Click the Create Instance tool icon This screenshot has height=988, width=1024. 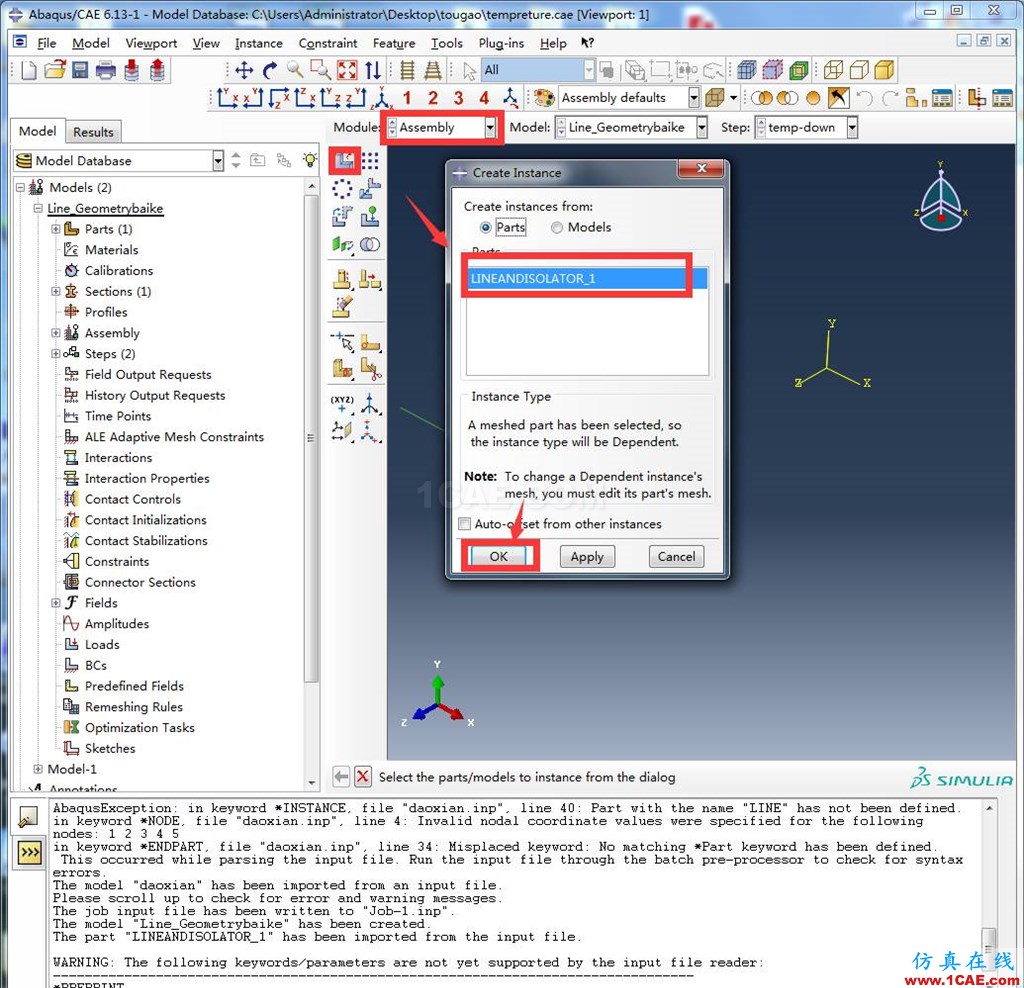click(x=344, y=161)
